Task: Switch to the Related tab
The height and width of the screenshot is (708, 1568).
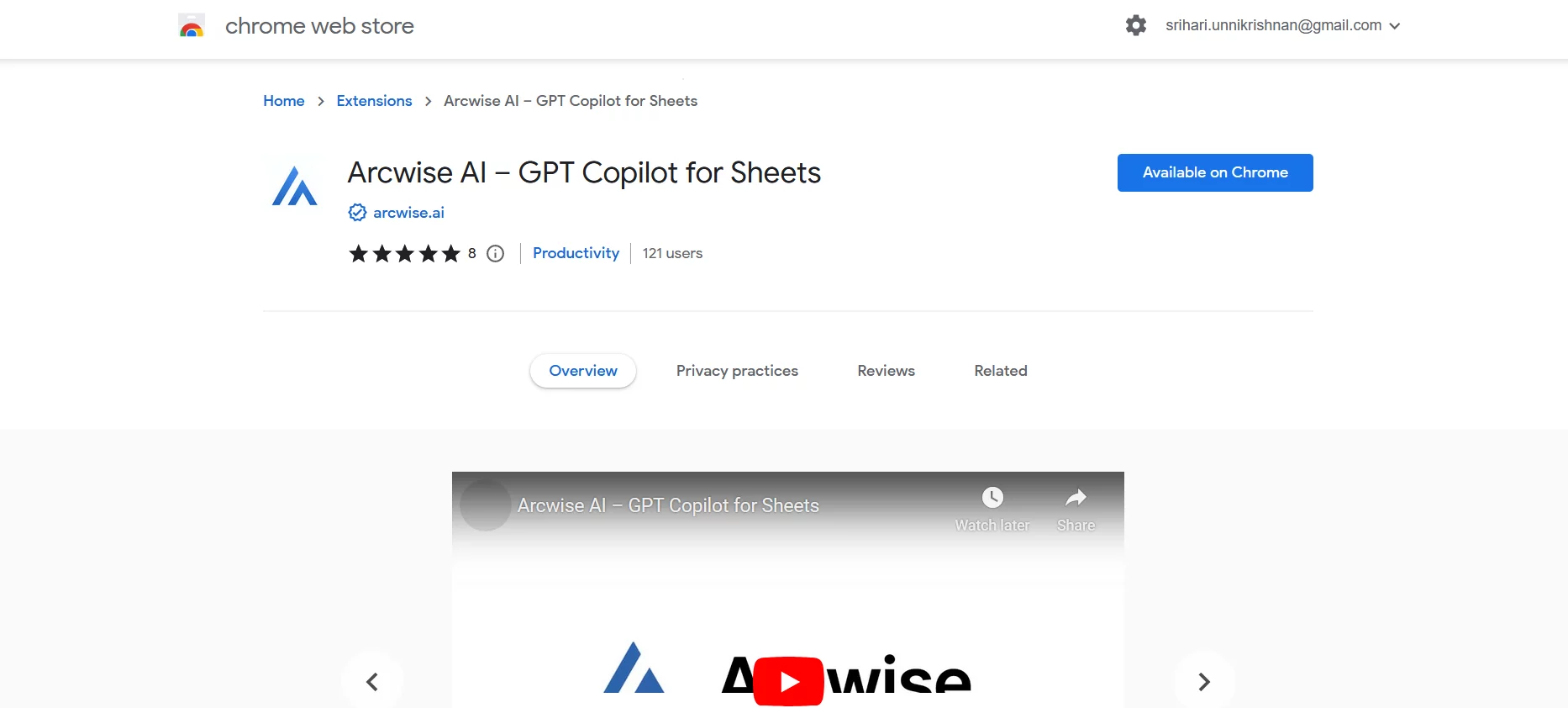Action: pyautogui.click(x=1001, y=371)
